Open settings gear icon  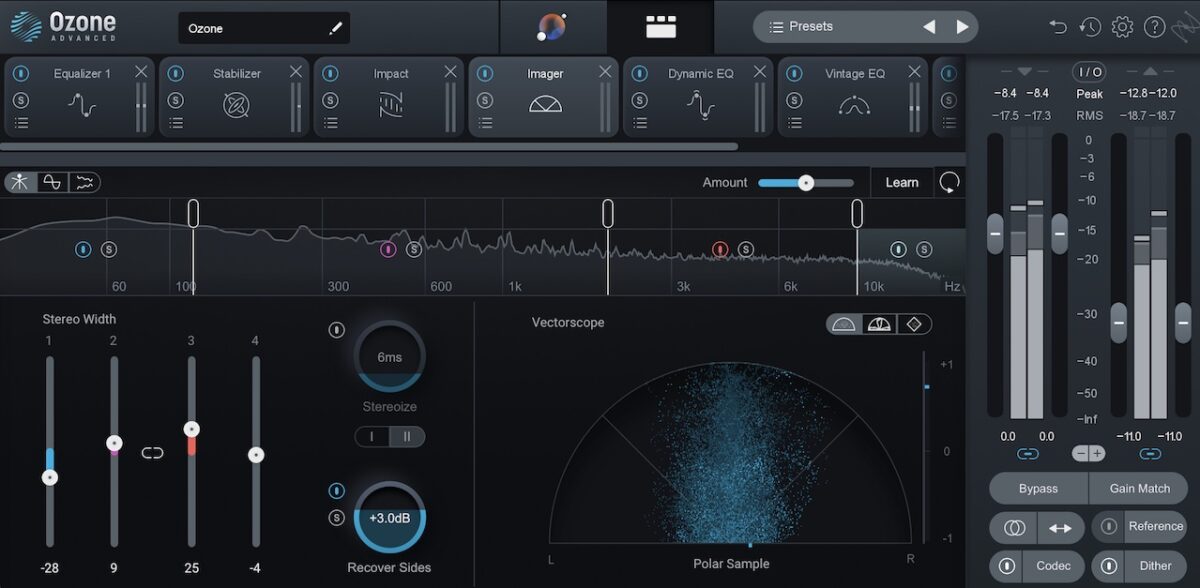pos(1122,27)
